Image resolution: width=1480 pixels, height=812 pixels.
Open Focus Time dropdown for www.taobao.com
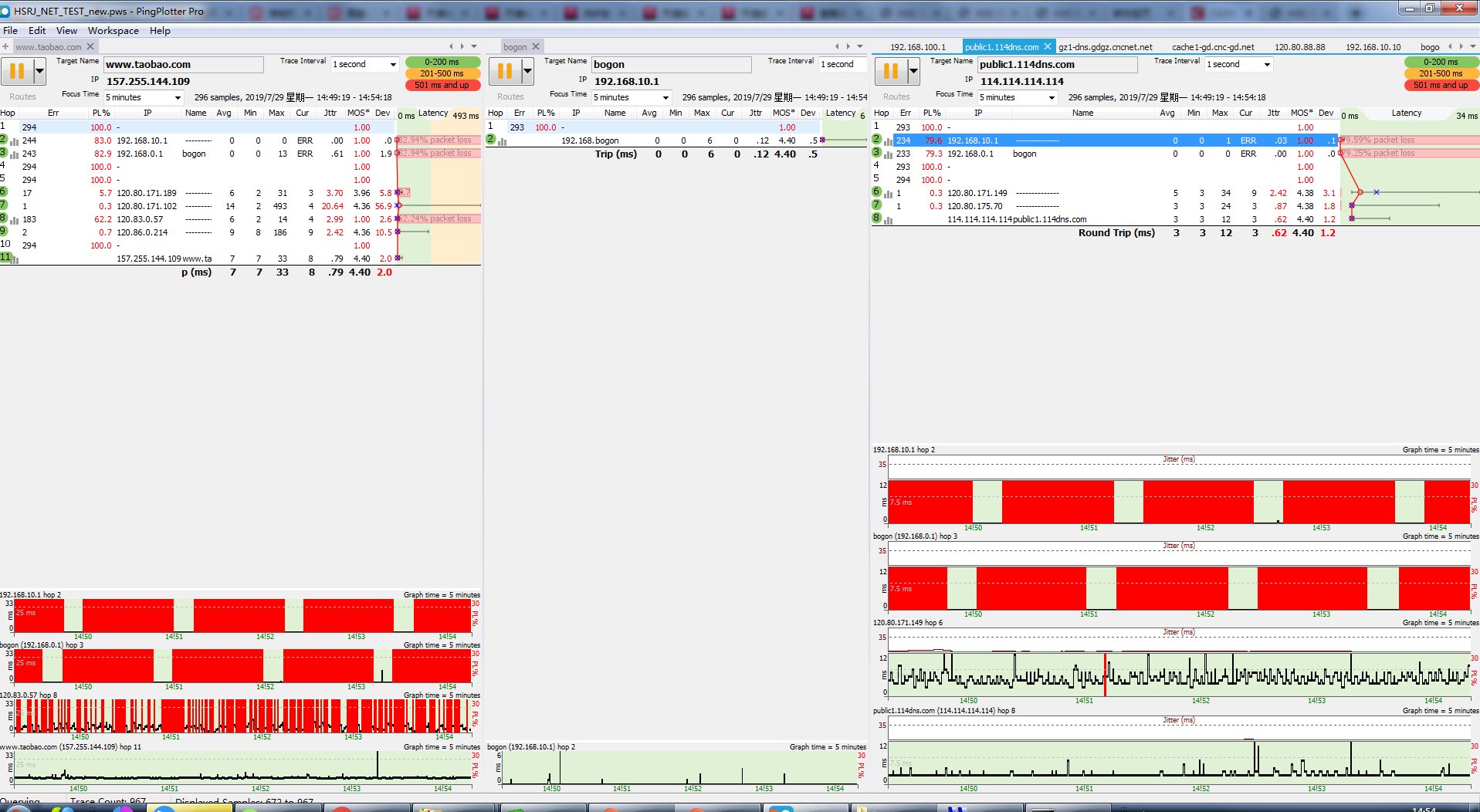coord(178,98)
